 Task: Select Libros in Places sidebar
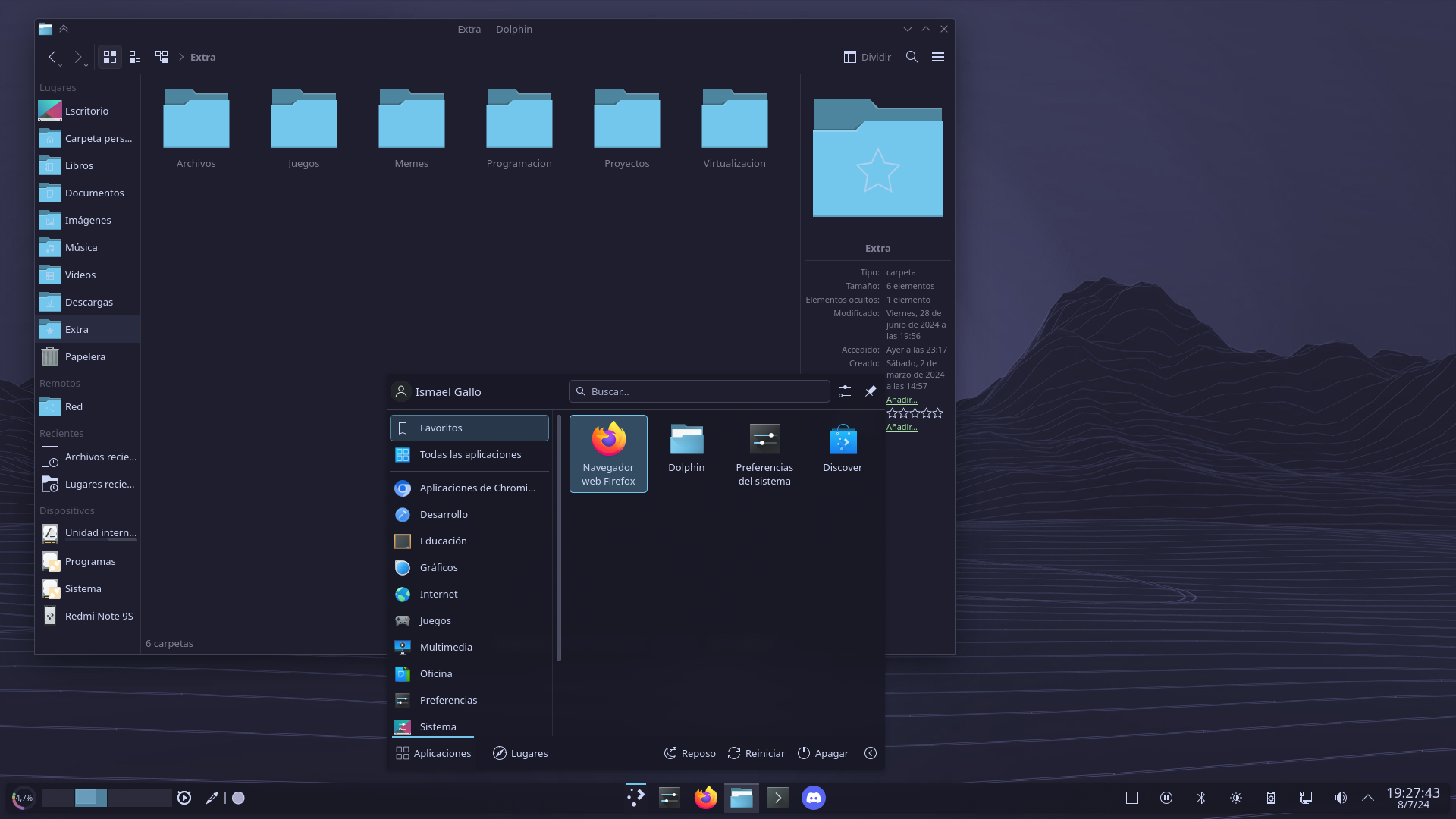click(x=88, y=165)
